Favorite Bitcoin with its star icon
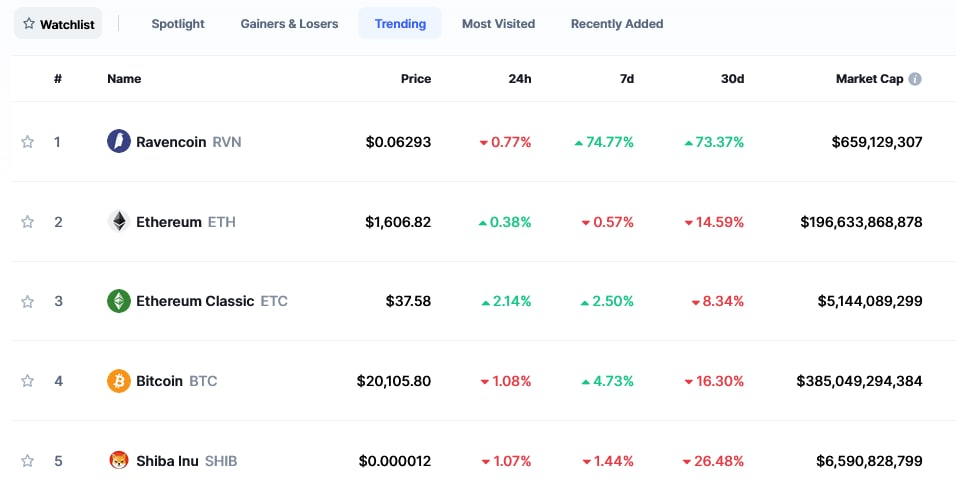The image size is (956, 499). point(28,381)
